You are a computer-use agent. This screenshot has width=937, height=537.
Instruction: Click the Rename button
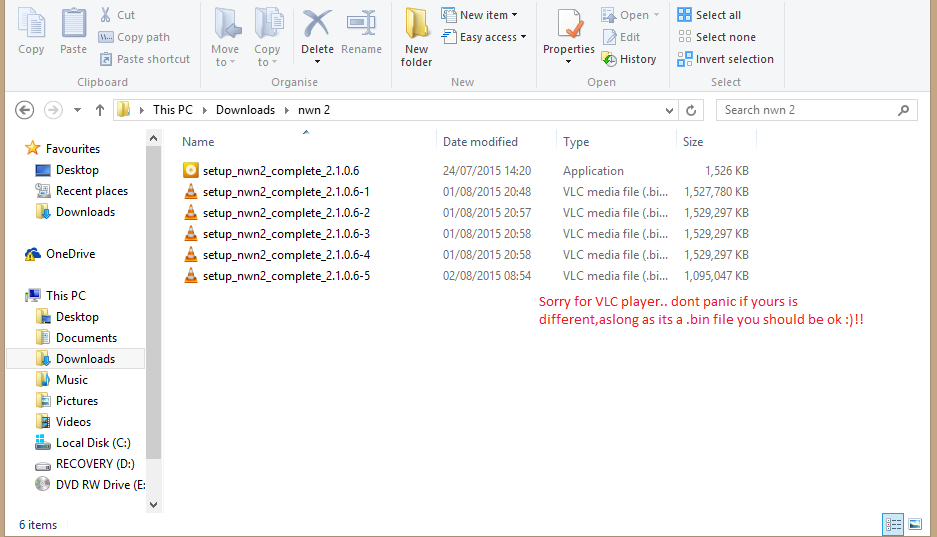tap(362, 32)
